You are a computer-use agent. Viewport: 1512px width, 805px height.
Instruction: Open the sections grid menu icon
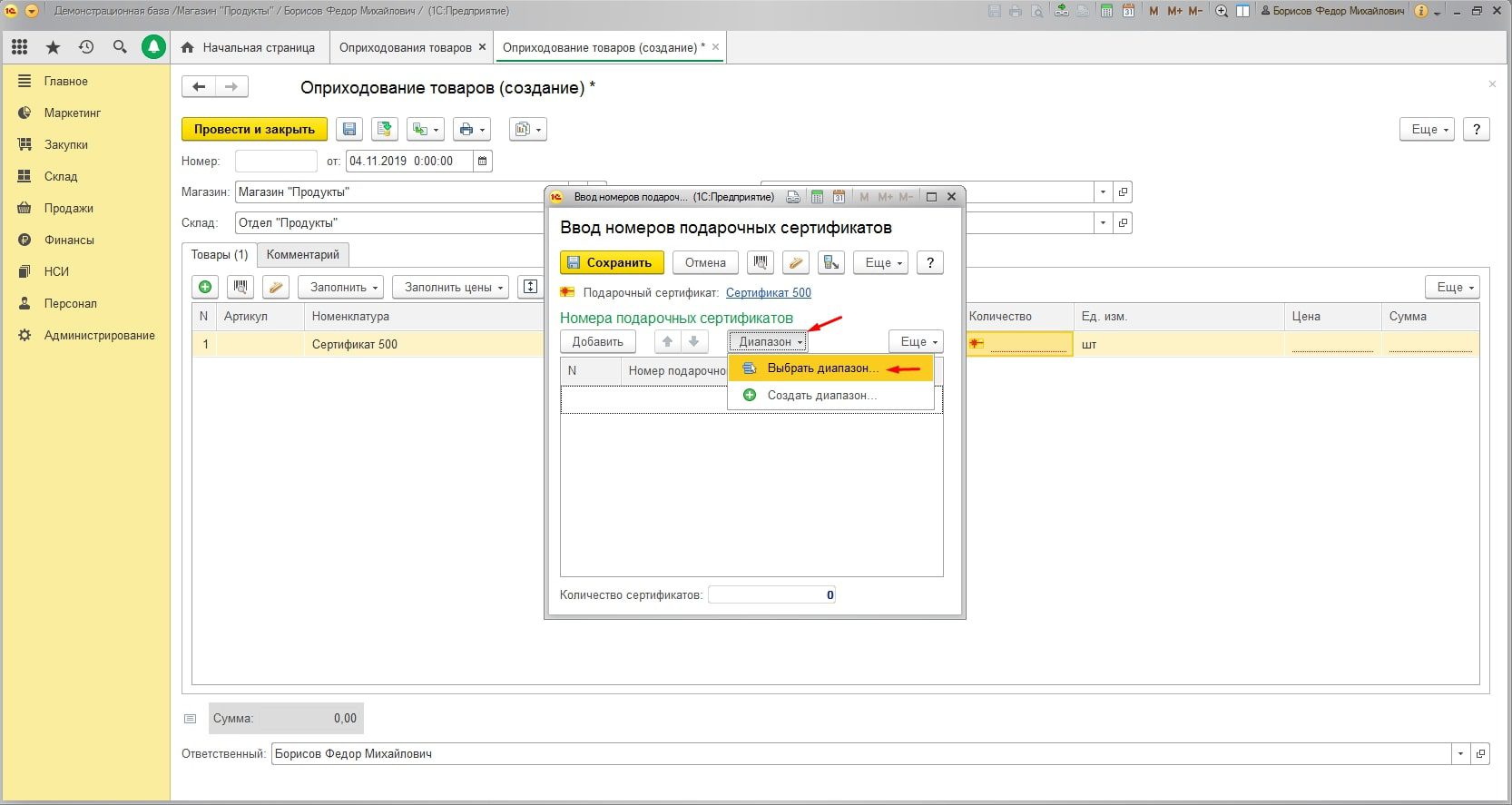[x=19, y=47]
